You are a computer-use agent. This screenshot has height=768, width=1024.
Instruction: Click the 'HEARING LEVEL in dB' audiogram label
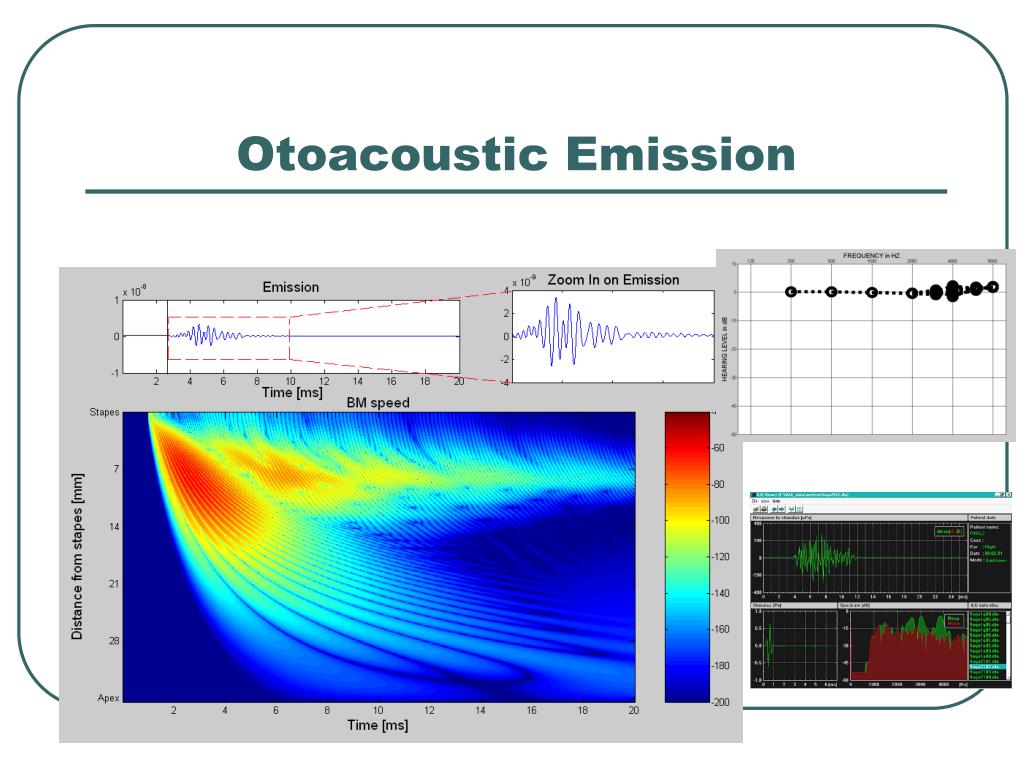(724, 349)
